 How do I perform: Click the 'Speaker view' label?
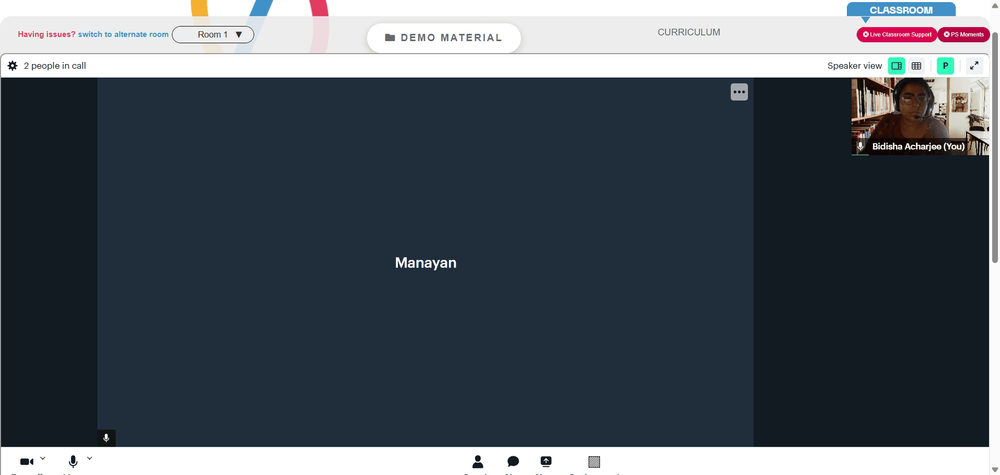coord(855,66)
